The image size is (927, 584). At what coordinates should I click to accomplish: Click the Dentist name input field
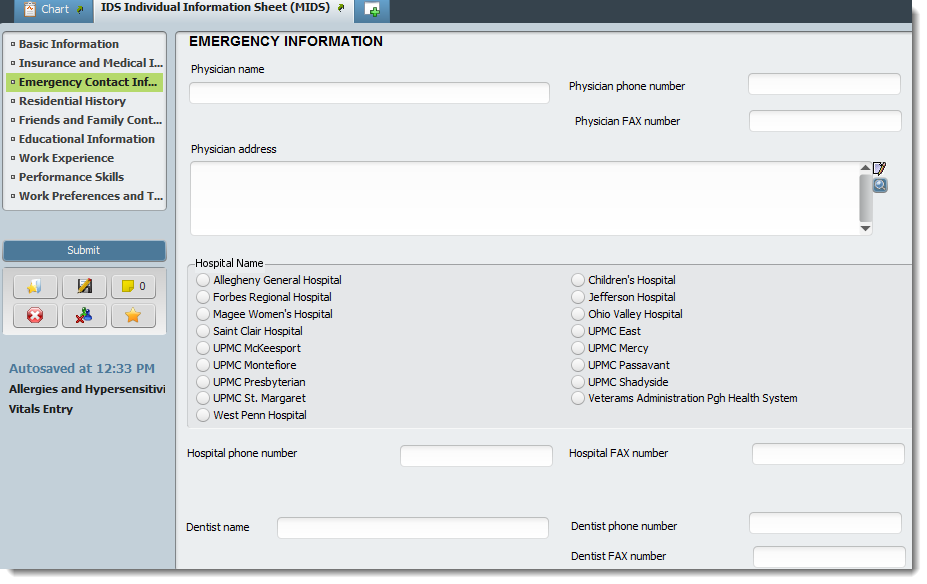(413, 528)
